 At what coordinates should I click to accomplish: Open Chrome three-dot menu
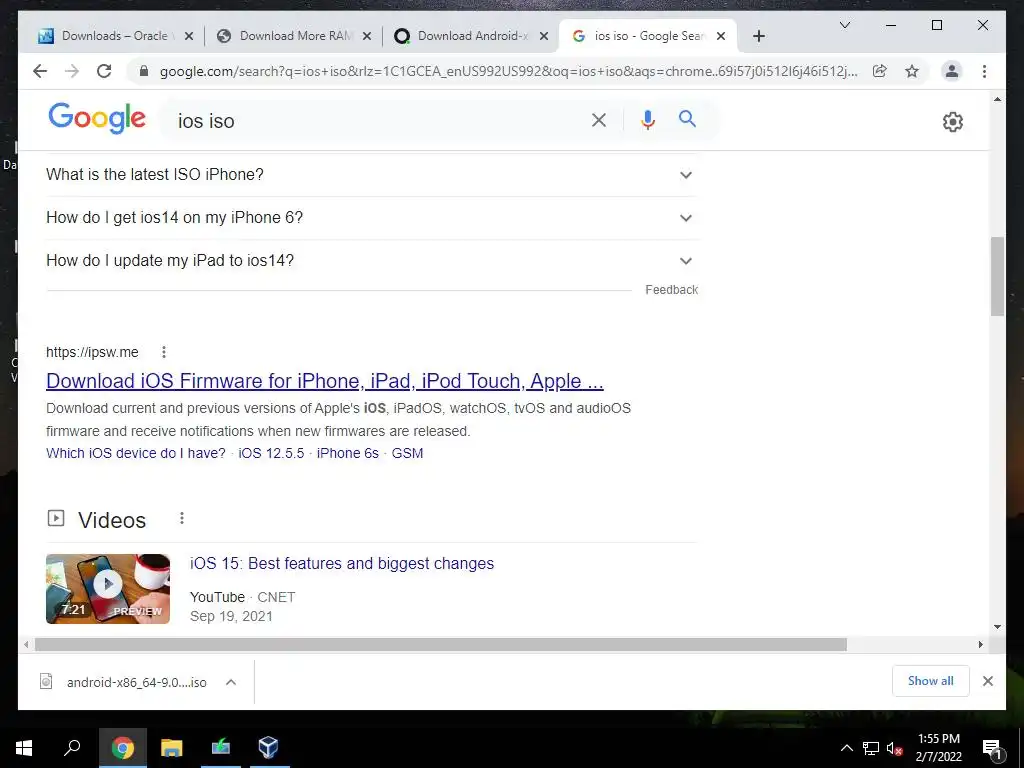[984, 71]
